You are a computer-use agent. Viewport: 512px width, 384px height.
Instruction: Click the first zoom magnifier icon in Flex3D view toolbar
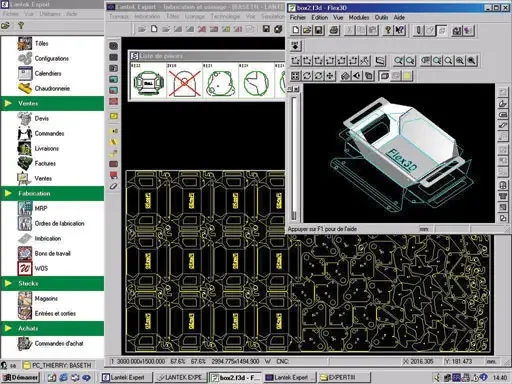(398, 60)
